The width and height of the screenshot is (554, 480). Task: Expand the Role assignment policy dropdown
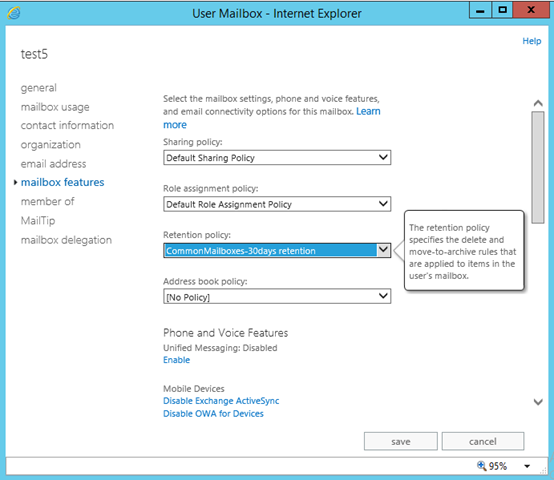[x=277, y=204]
